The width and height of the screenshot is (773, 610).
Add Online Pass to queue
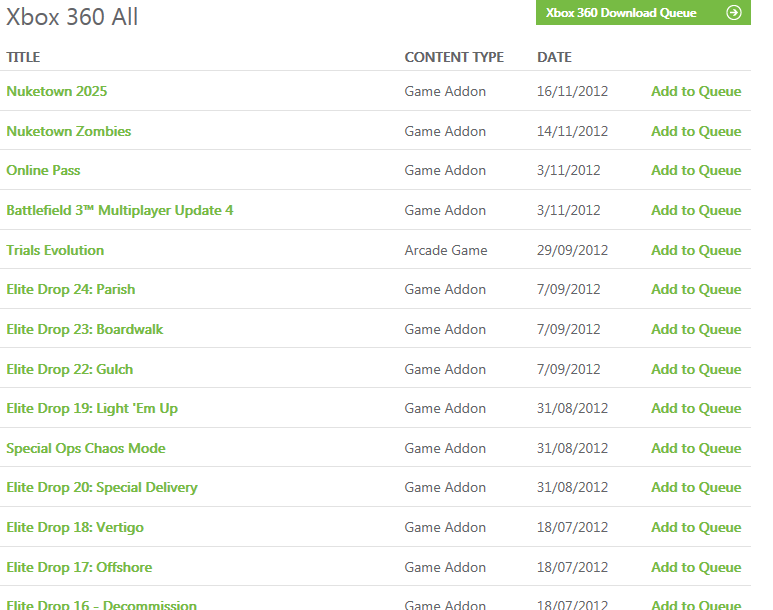696,170
